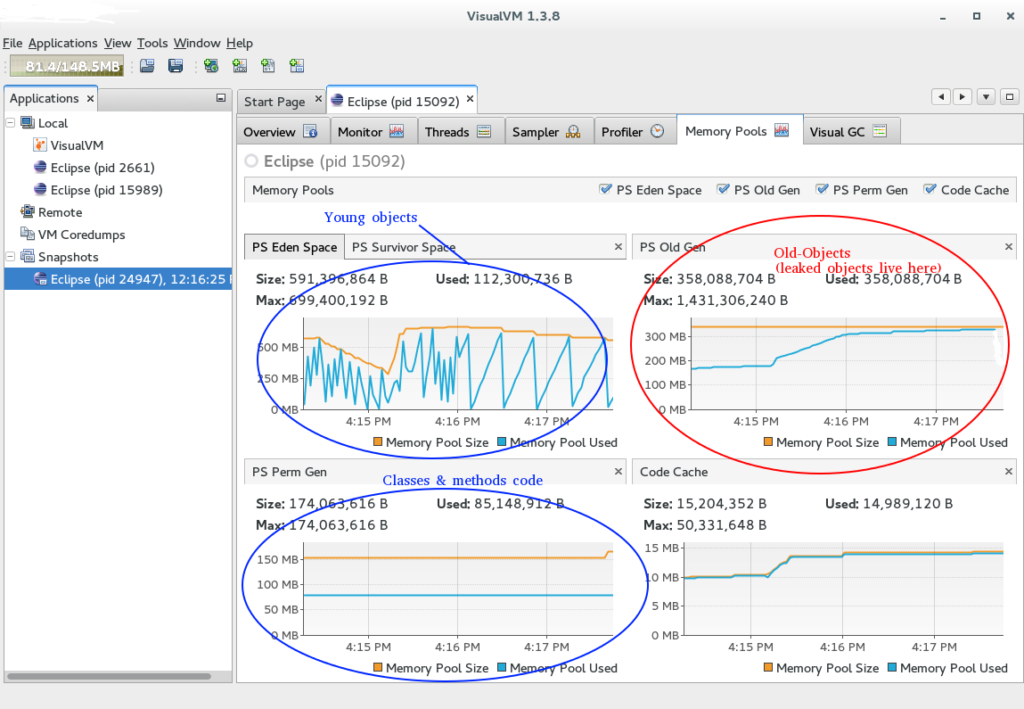Switch to PS Survivor Space view

[404, 246]
